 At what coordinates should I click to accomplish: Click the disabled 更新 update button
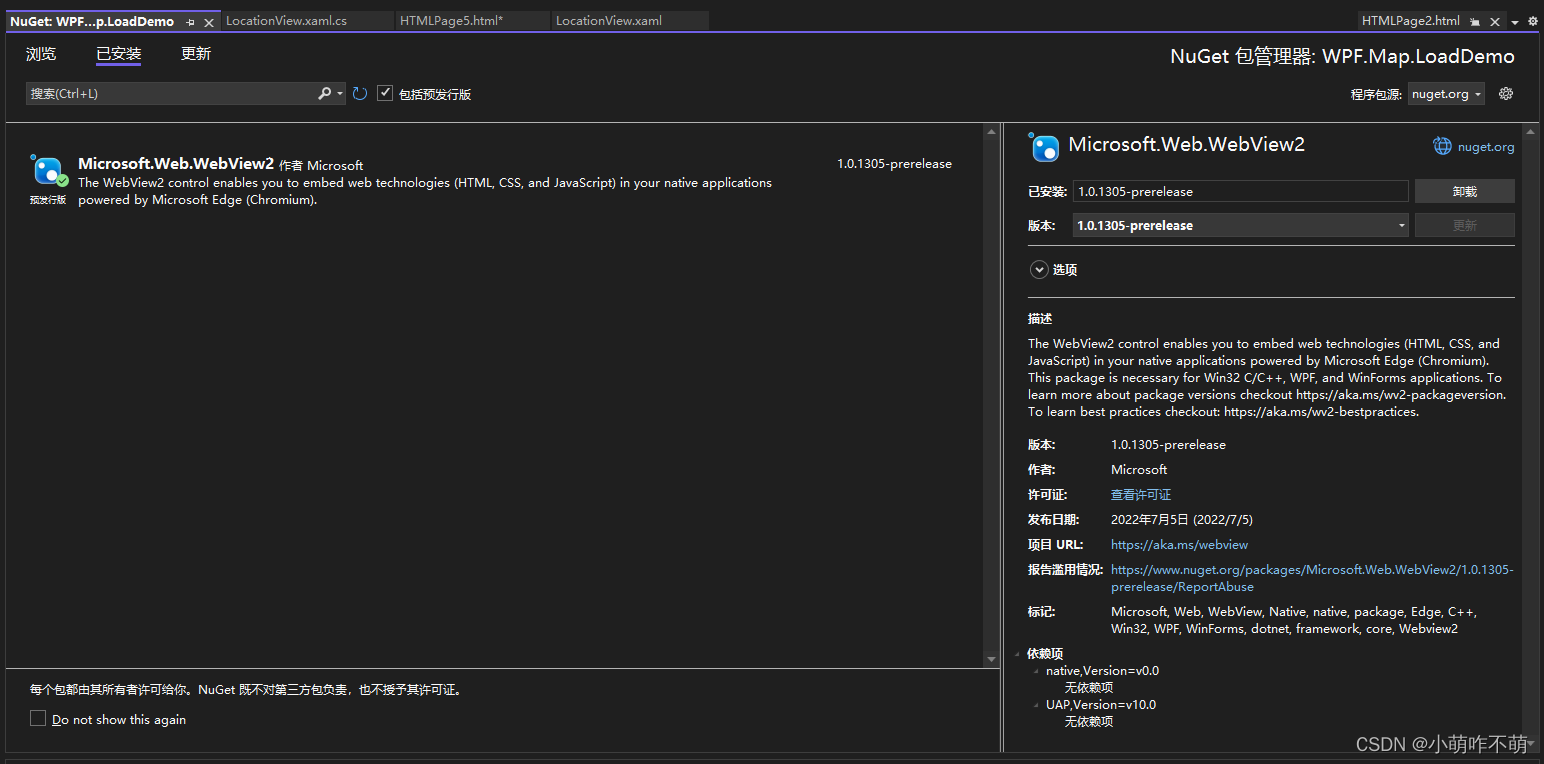1464,225
